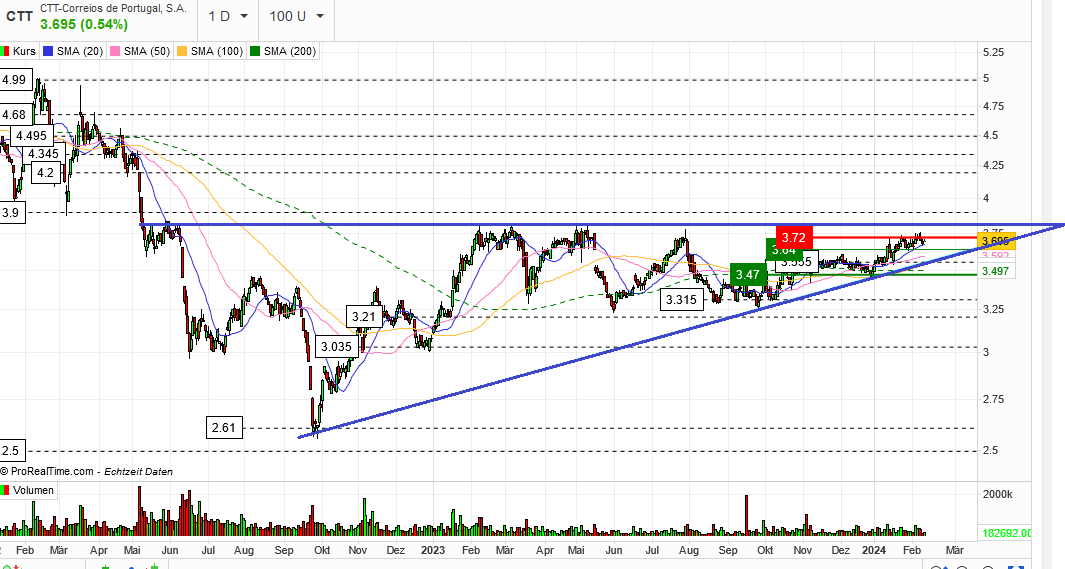1065x569 pixels.
Task: Select the 3.21 price level label
Action: coord(364,316)
